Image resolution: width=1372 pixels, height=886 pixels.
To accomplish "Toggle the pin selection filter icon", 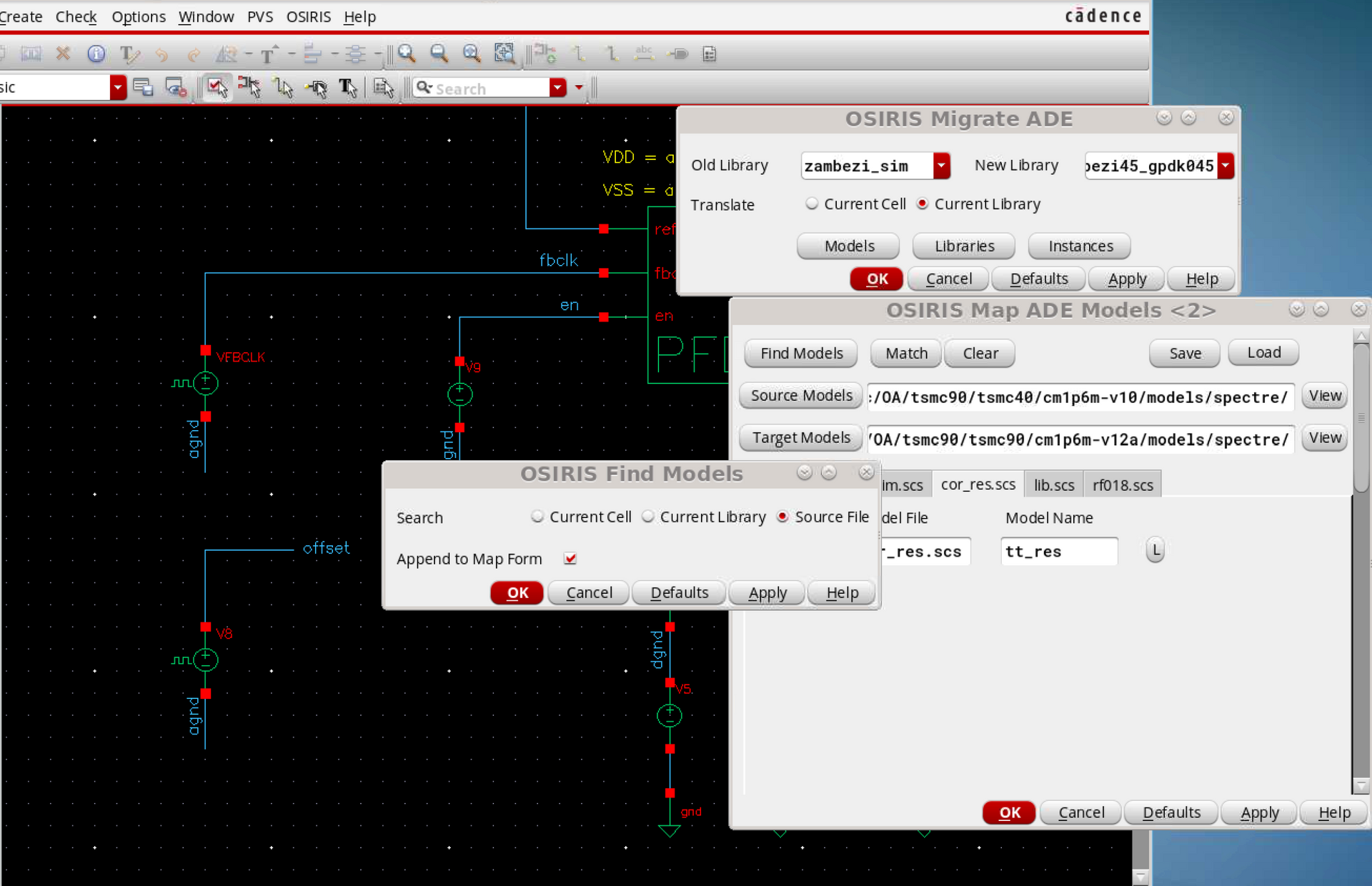I will [x=316, y=87].
